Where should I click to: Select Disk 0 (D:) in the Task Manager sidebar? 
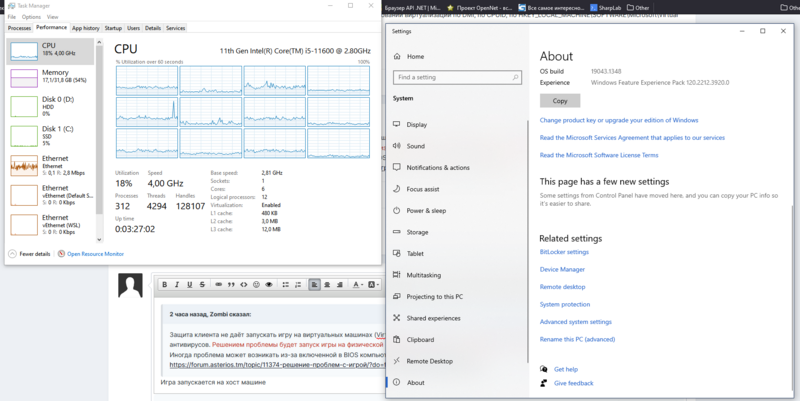50,107
